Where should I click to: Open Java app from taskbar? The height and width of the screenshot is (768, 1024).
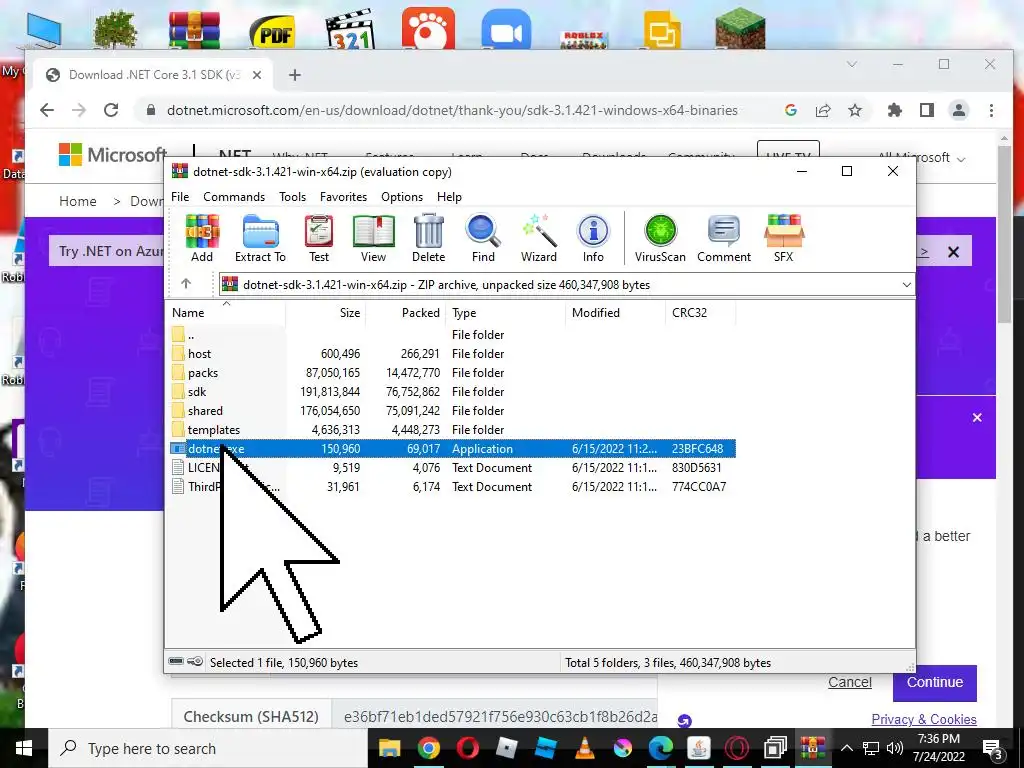point(698,748)
